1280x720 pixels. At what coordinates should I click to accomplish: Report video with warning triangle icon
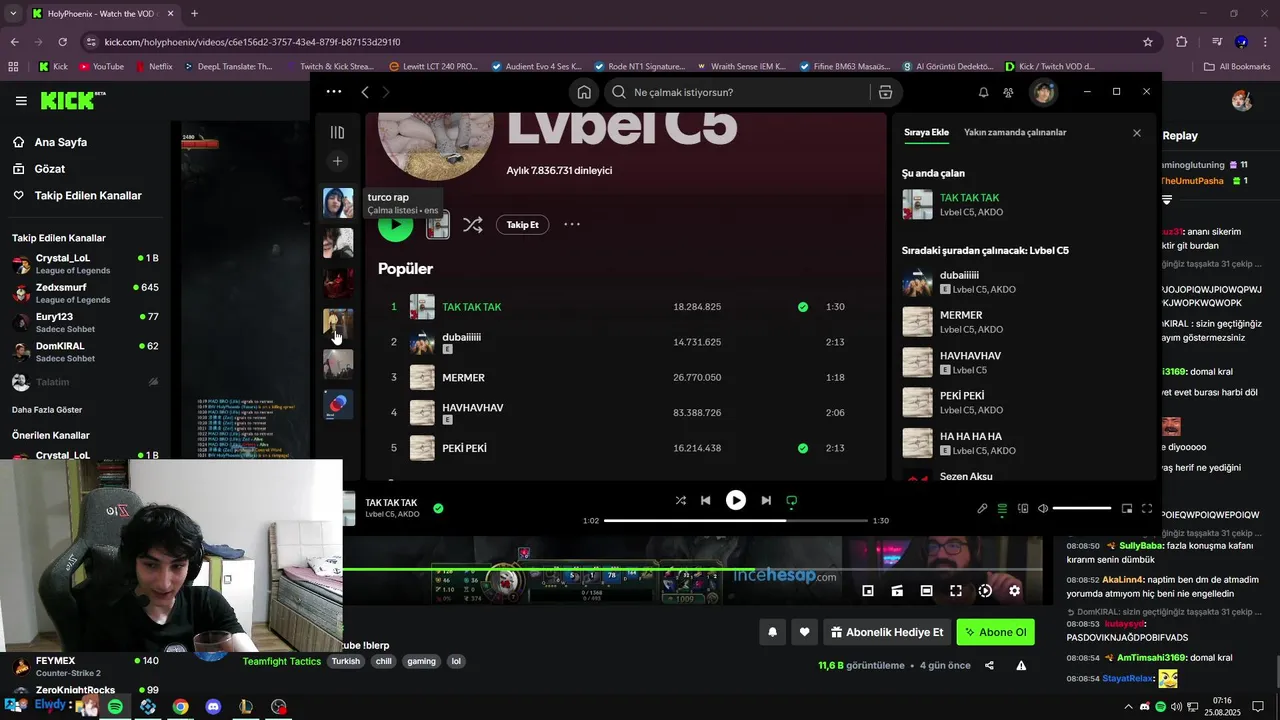[1021, 666]
